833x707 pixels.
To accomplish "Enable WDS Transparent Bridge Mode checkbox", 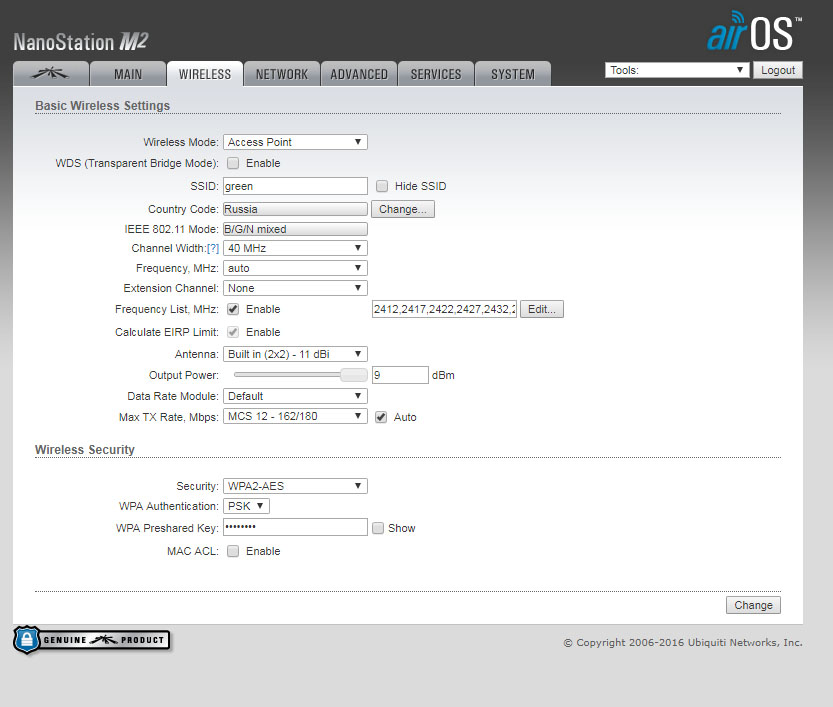I will tap(233, 163).
